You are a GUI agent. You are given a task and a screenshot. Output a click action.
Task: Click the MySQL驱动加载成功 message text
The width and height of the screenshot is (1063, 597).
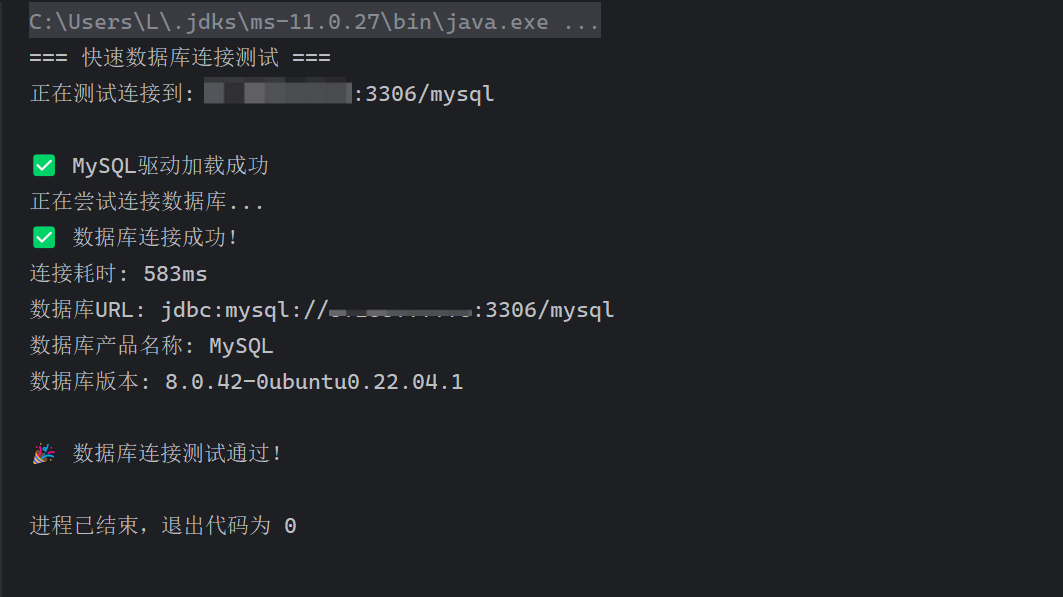[x=170, y=166]
